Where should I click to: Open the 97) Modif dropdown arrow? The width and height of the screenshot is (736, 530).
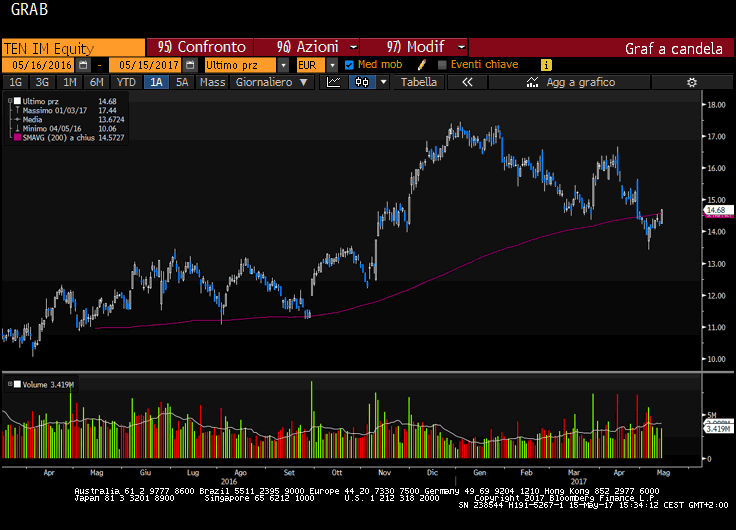pos(461,47)
